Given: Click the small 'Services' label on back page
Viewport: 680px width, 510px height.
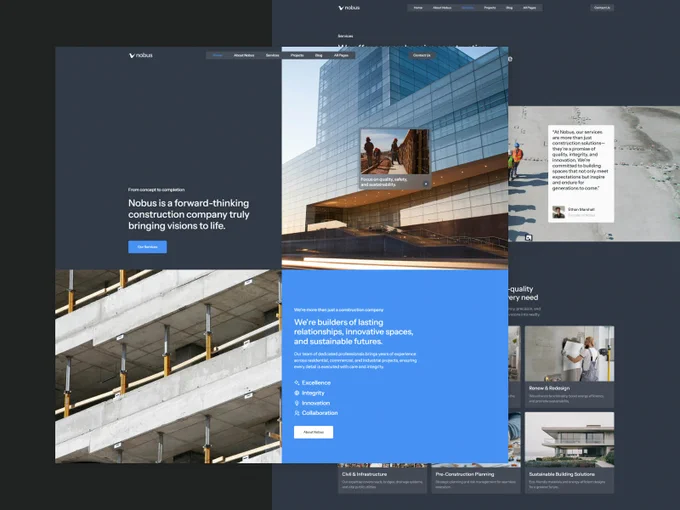Looking at the screenshot, I should 345,36.
